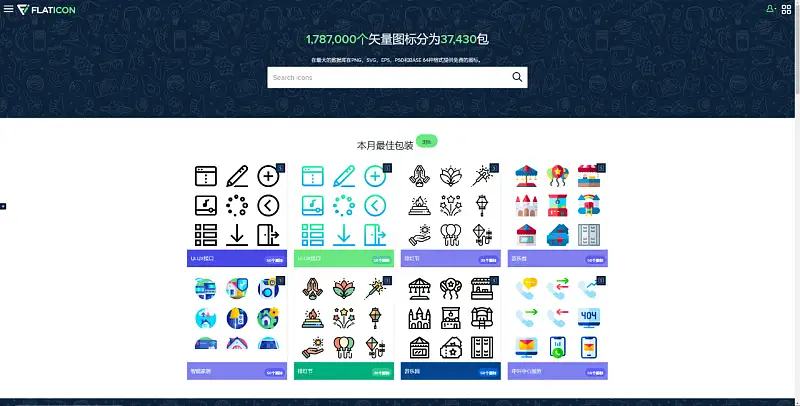Click the black browser window icon

[x=206, y=176]
